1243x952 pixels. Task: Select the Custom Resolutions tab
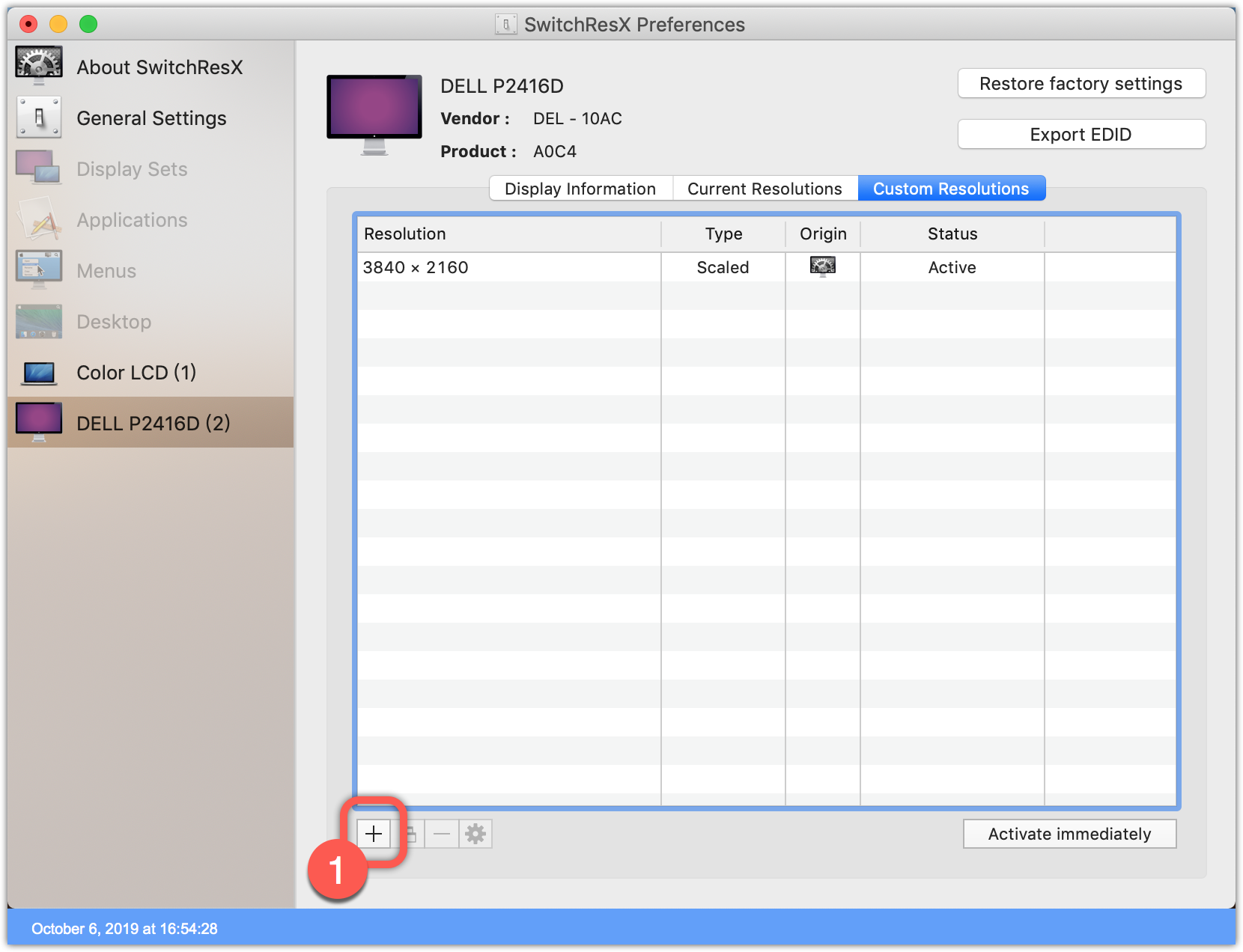951,189
